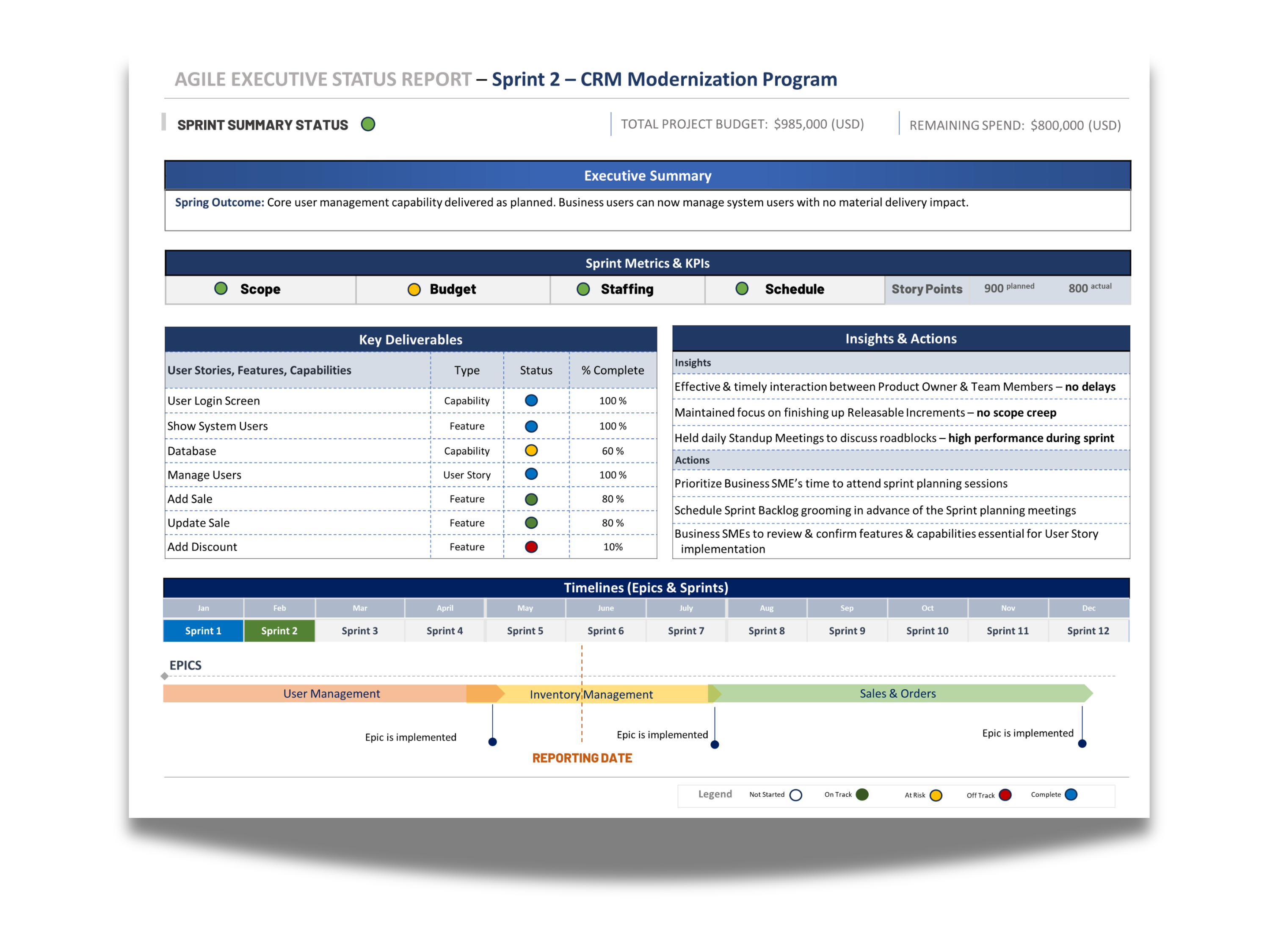Select Show System Users status dot
The image size is (1270, 952).
(532, 426)
